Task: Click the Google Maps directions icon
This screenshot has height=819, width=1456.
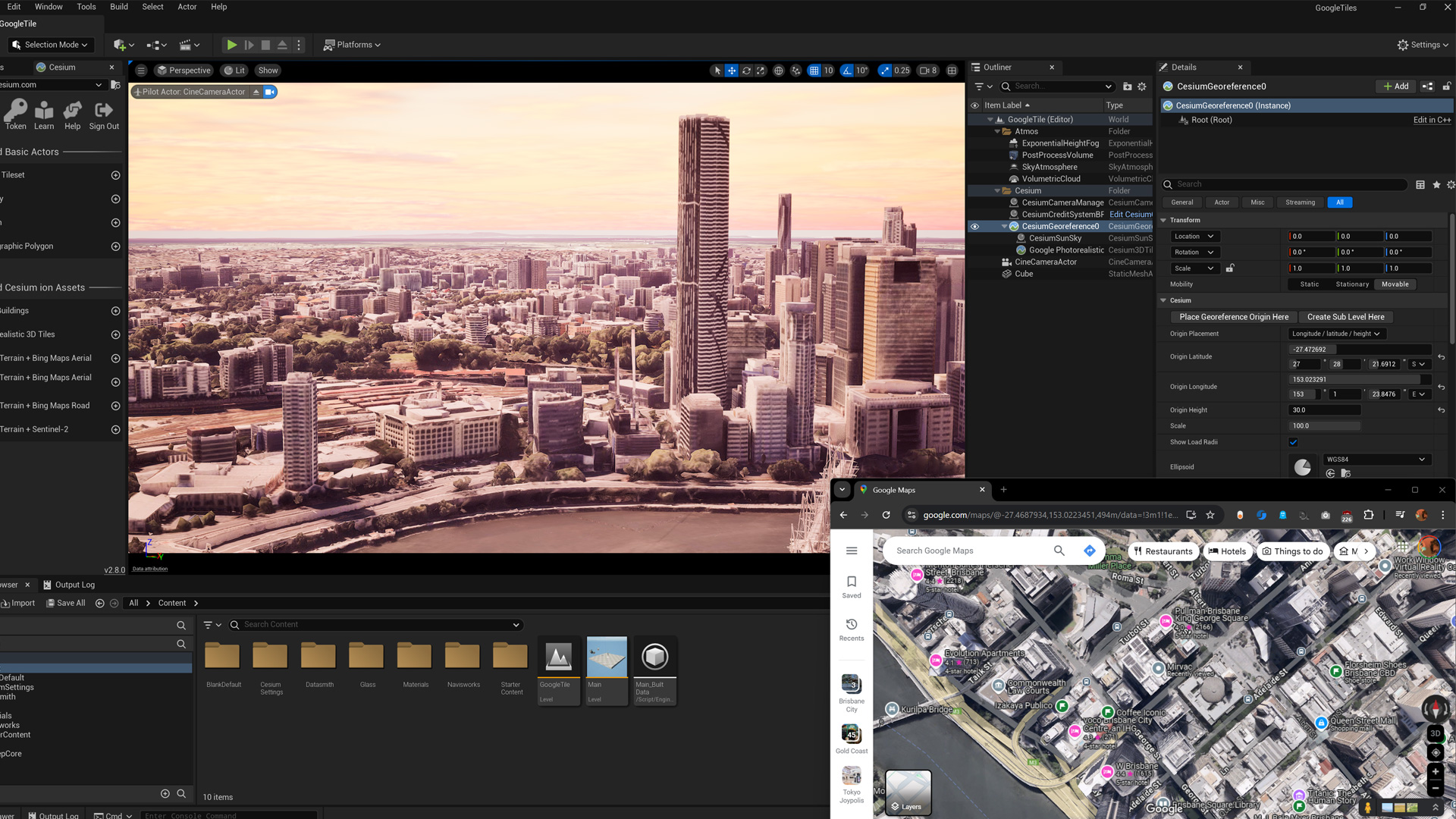Action: click(x=1089, y=551)
